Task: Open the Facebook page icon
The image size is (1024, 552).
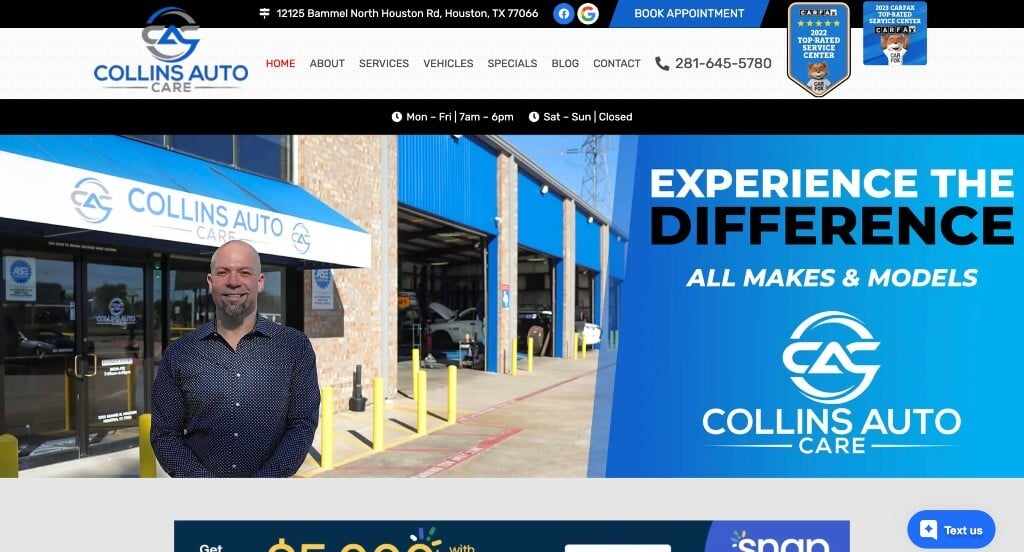Action: (x=564, y=14)
